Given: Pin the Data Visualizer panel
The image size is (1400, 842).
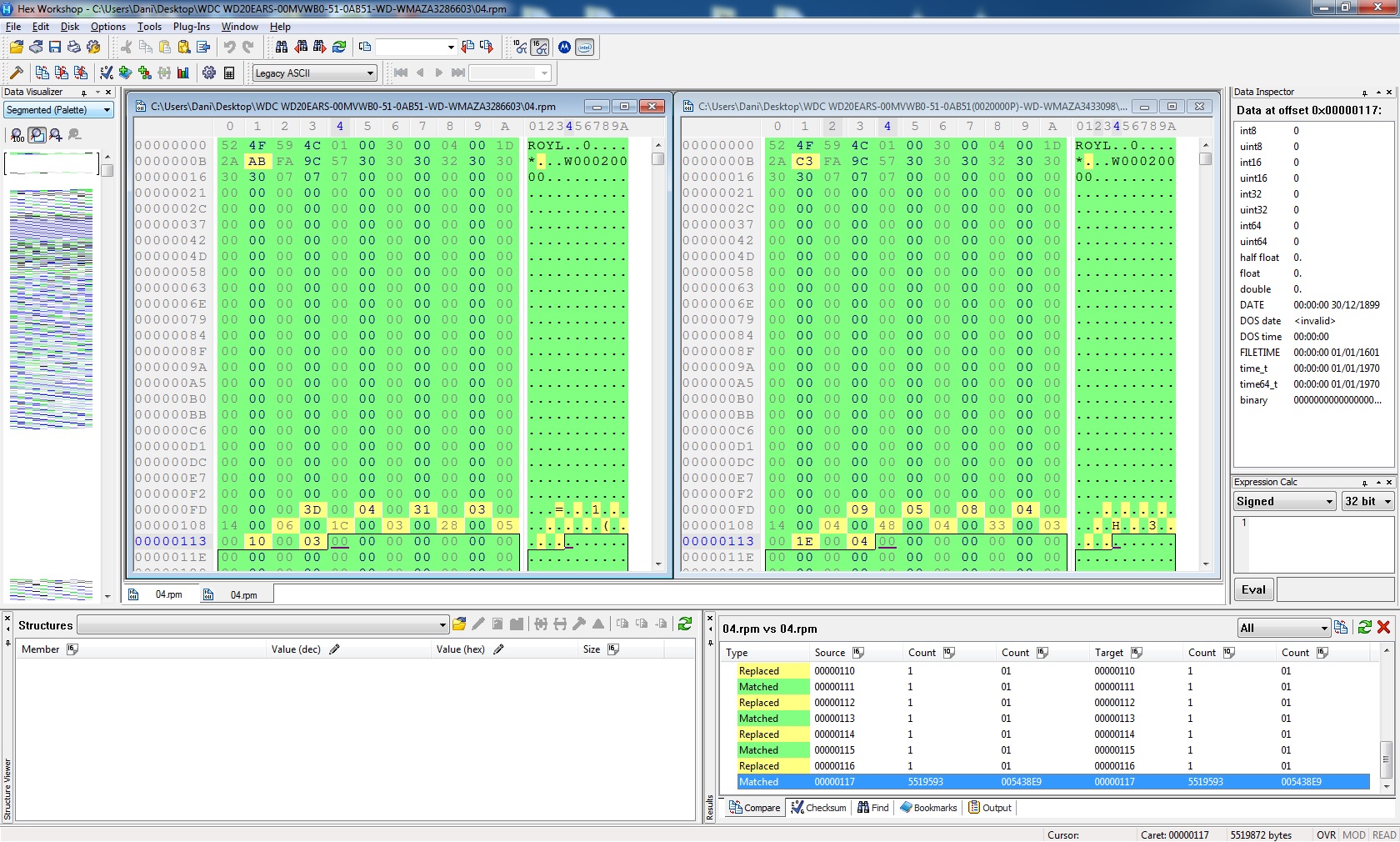Looking at the screenshot, I should pyautogui.click(x=84, y=93).
